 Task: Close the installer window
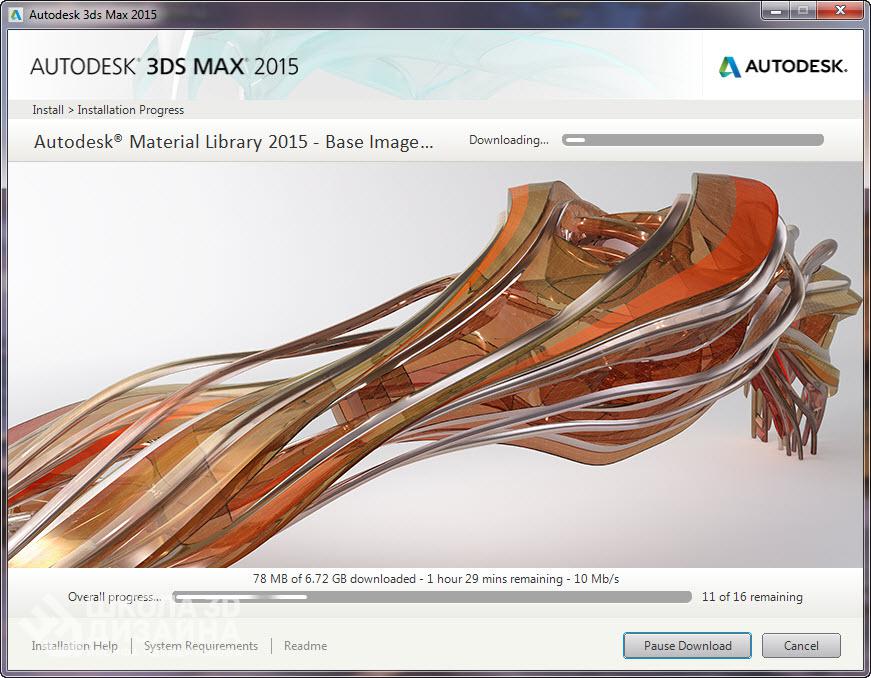[840, 11]
